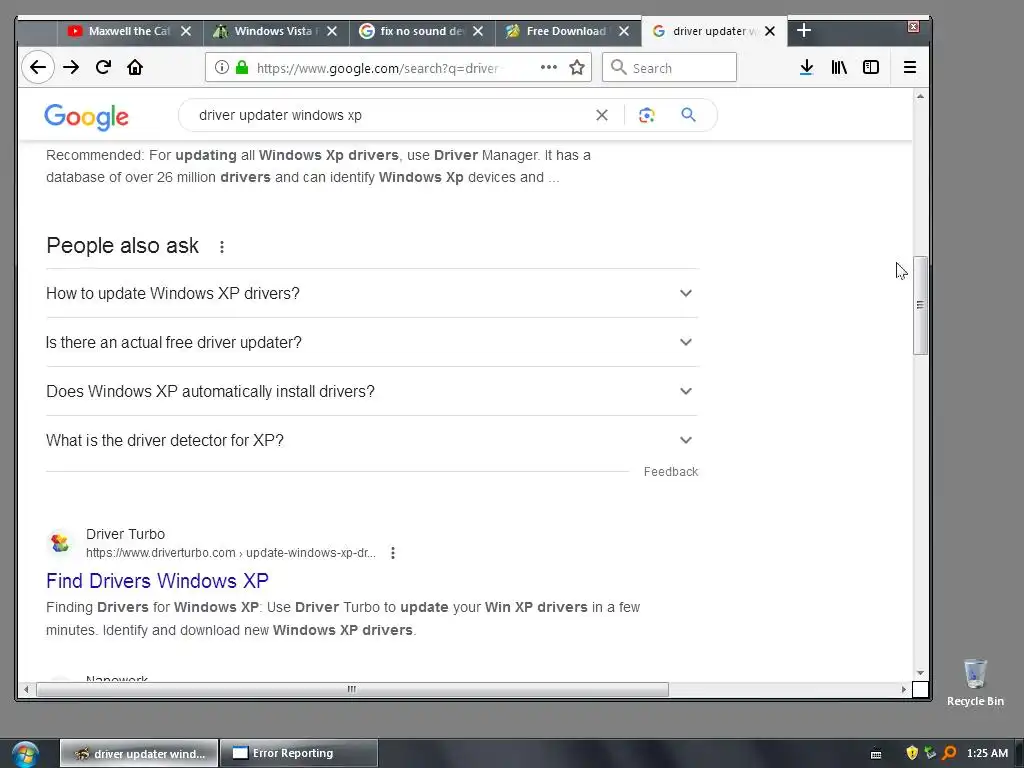The image size is (1024, 768).
Task: Open the Recycle Bin on the desktop
Action: (975, 682)
